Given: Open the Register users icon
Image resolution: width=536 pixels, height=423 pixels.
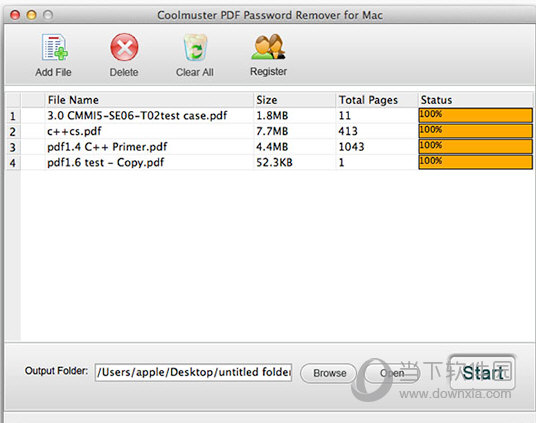Looking at the screenshot, I should pos(268,47).
